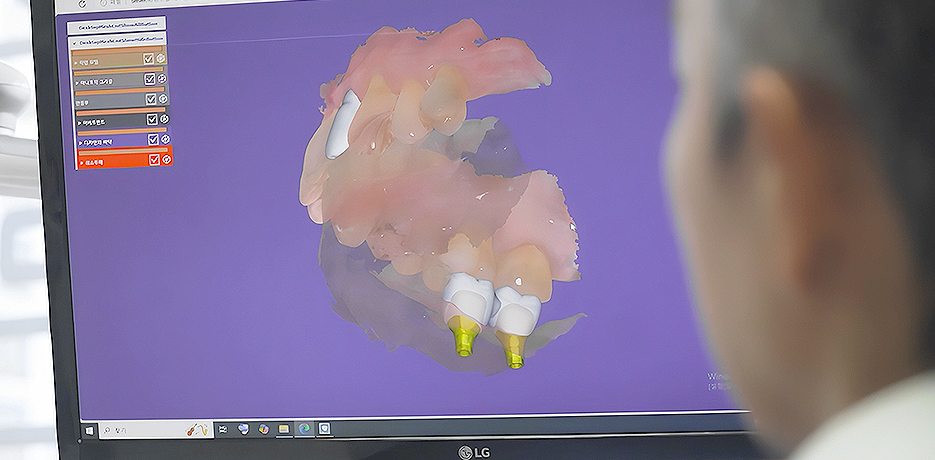Toggle the checkbox in the purple row
The height and width of the screenshot is (460, 935).
pos(153,139)
